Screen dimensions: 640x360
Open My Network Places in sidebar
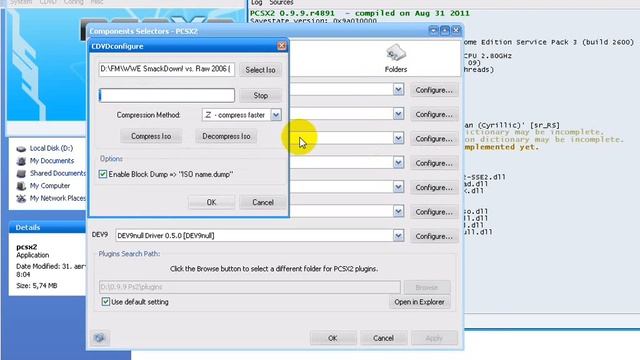point(51,198)
